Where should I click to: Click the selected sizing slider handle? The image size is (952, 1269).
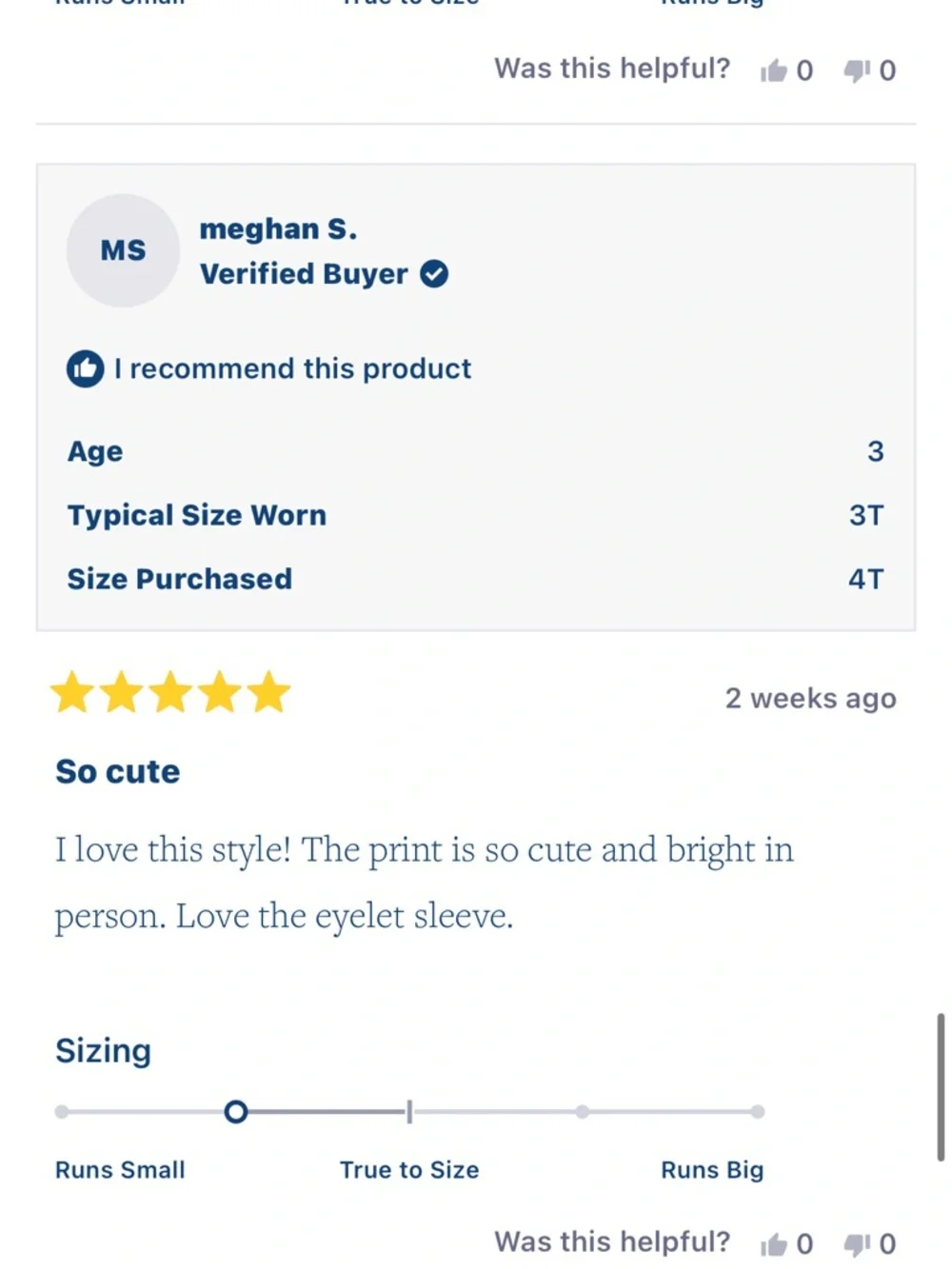[236, 1112]
